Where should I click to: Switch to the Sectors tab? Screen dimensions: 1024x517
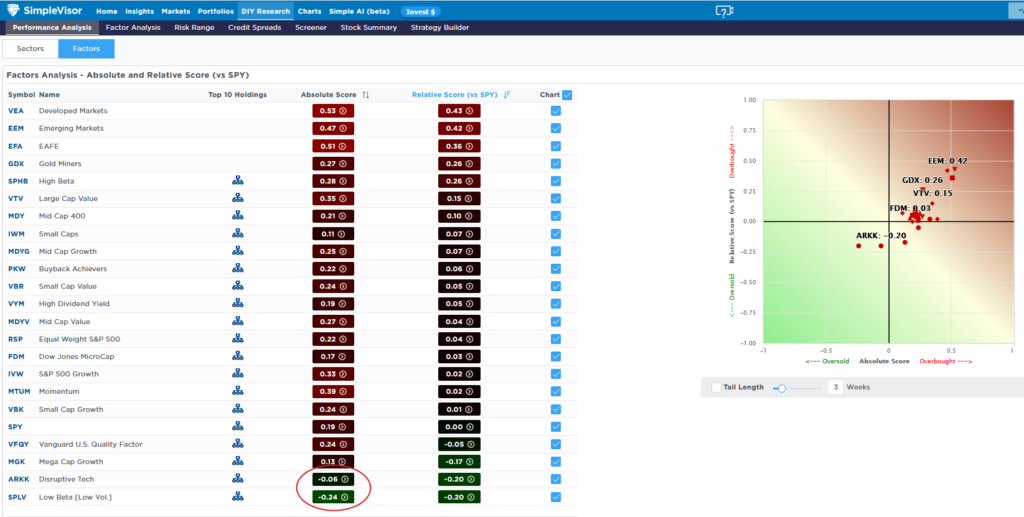tap(29, 49)
